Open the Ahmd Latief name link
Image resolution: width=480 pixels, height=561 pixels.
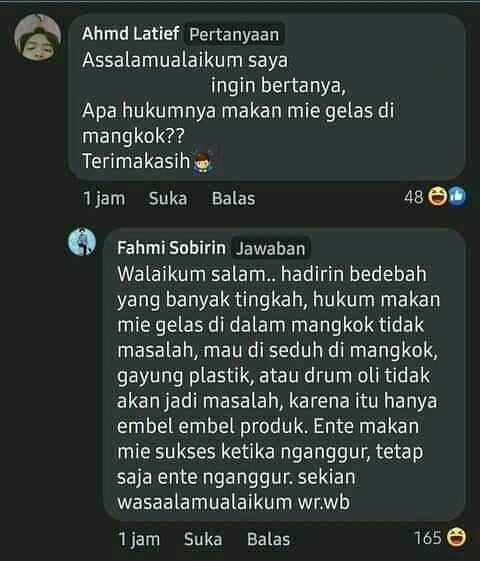(131, 34)
